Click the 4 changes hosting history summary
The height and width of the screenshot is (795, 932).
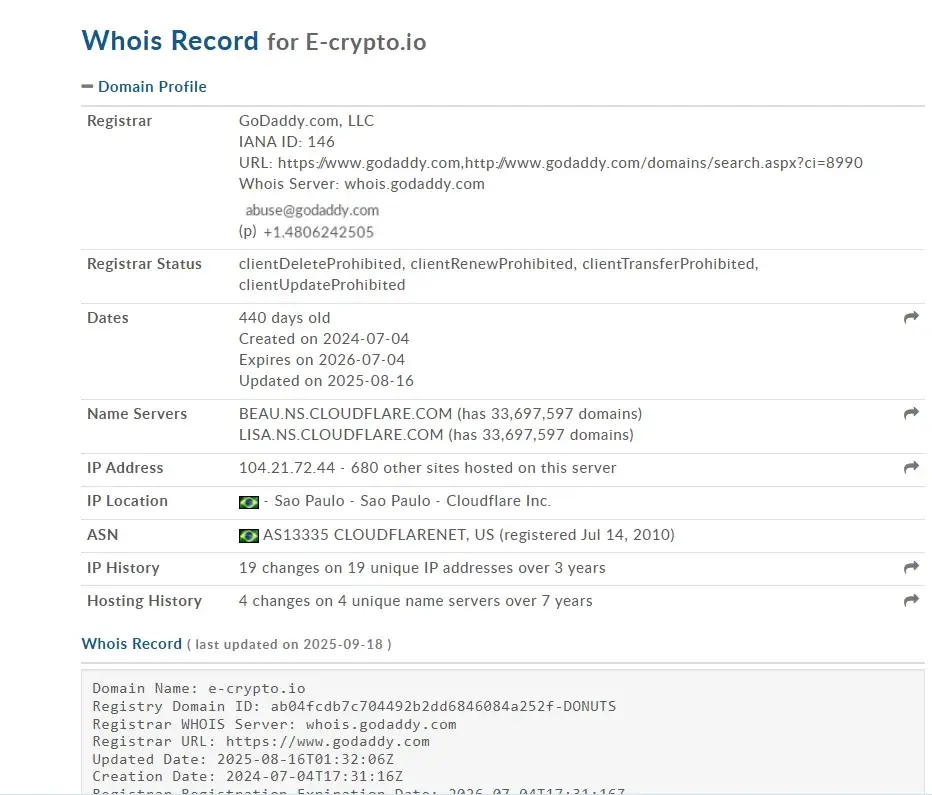pos(415,601)
